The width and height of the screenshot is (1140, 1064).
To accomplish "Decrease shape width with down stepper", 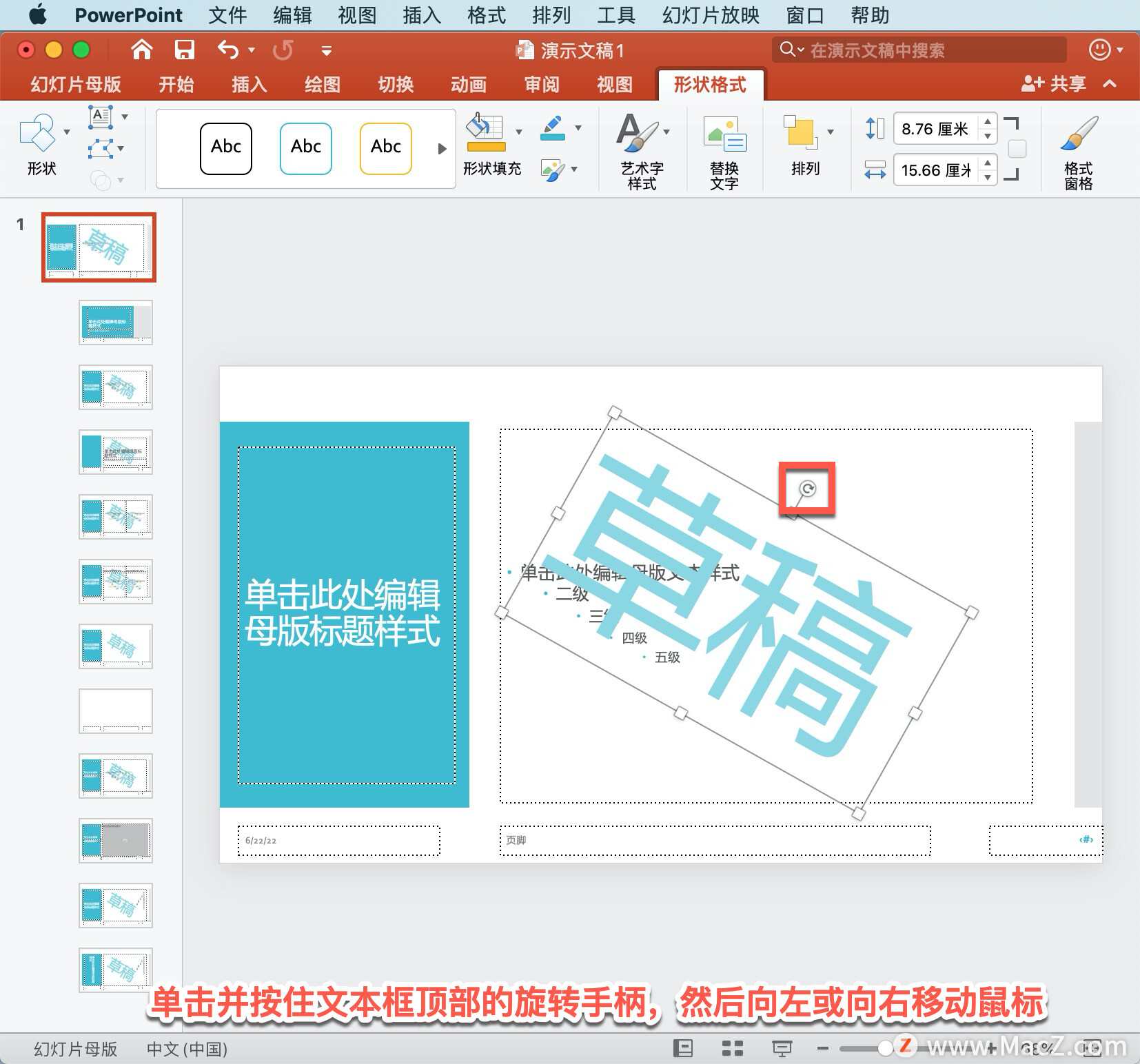I will 988,178.
